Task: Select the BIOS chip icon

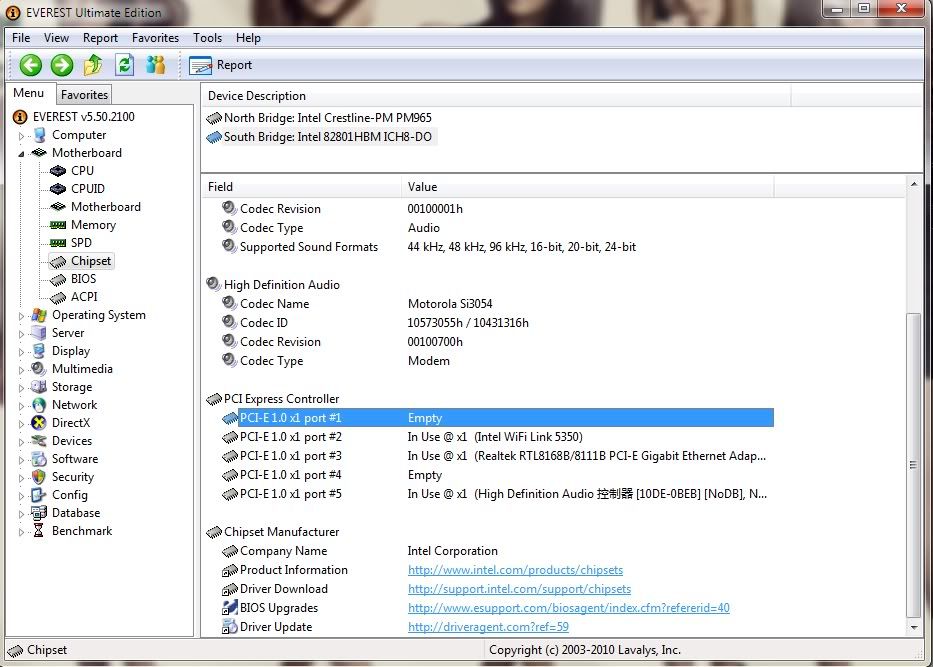Action: click(58, 280)
